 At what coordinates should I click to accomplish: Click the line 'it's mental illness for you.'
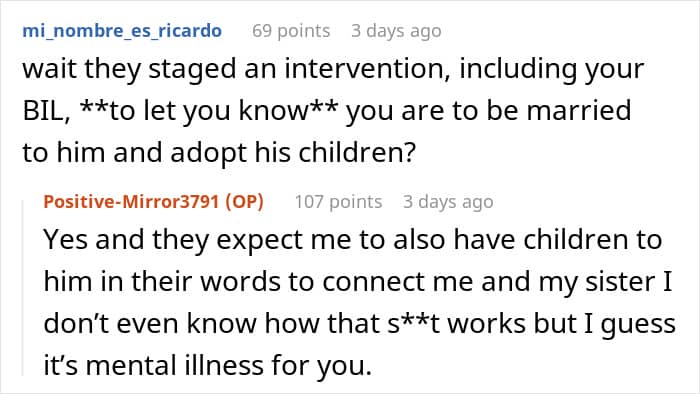208,365
